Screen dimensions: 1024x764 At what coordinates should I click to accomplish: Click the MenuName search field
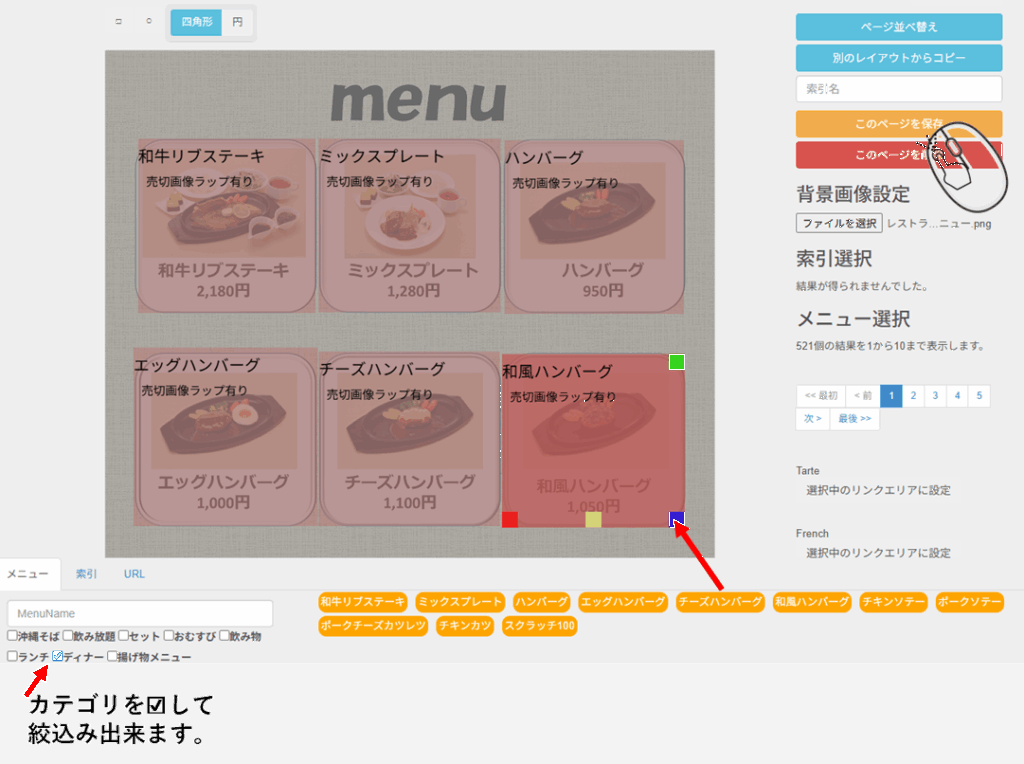pyautogui.click(x=140, y=613)
